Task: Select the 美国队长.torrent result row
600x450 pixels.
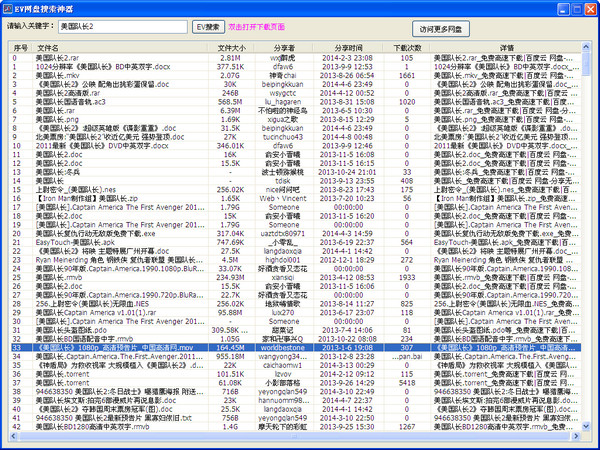Action: [60, 381]
